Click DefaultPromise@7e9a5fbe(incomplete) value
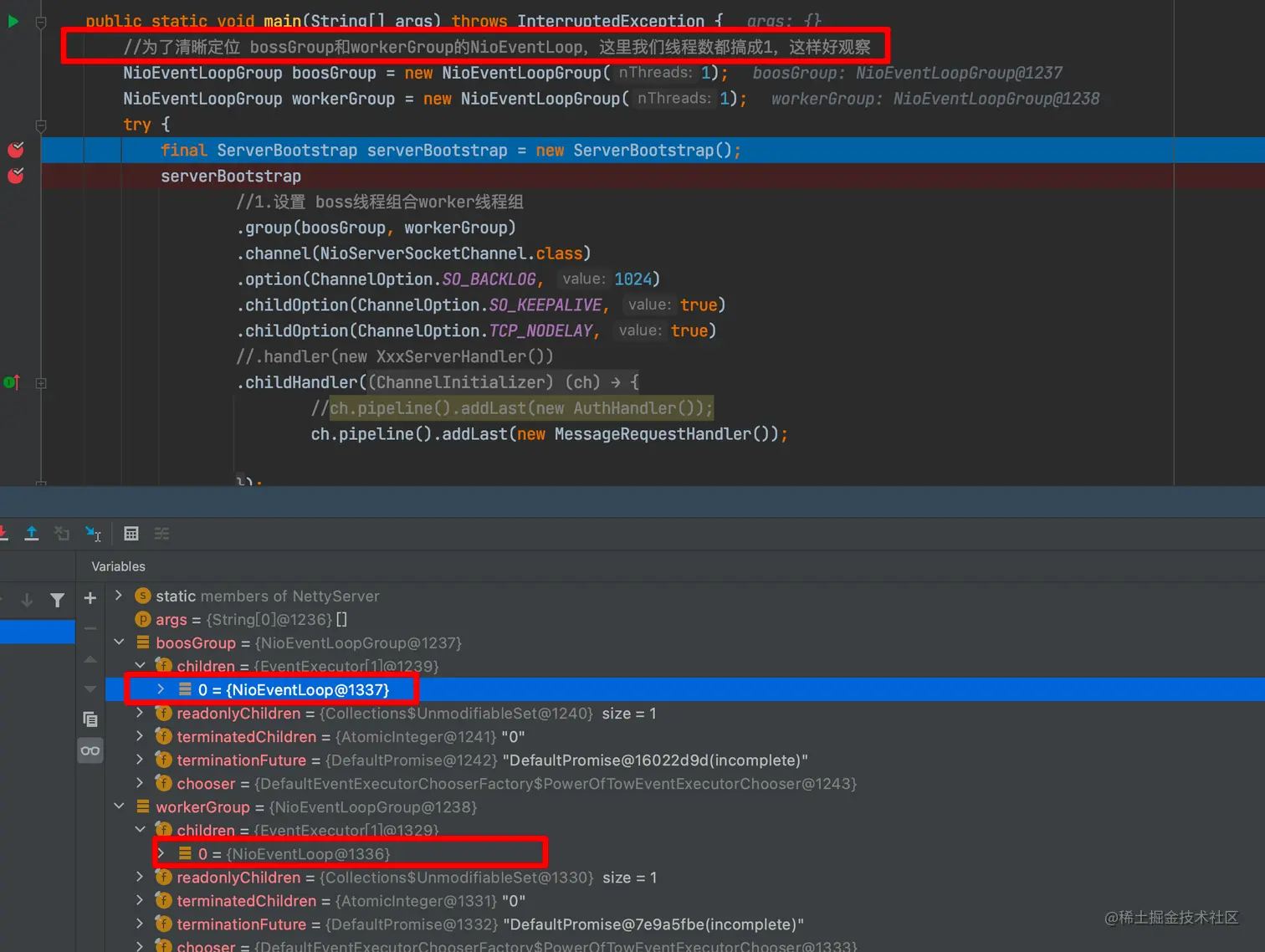 tap(653, 924)
